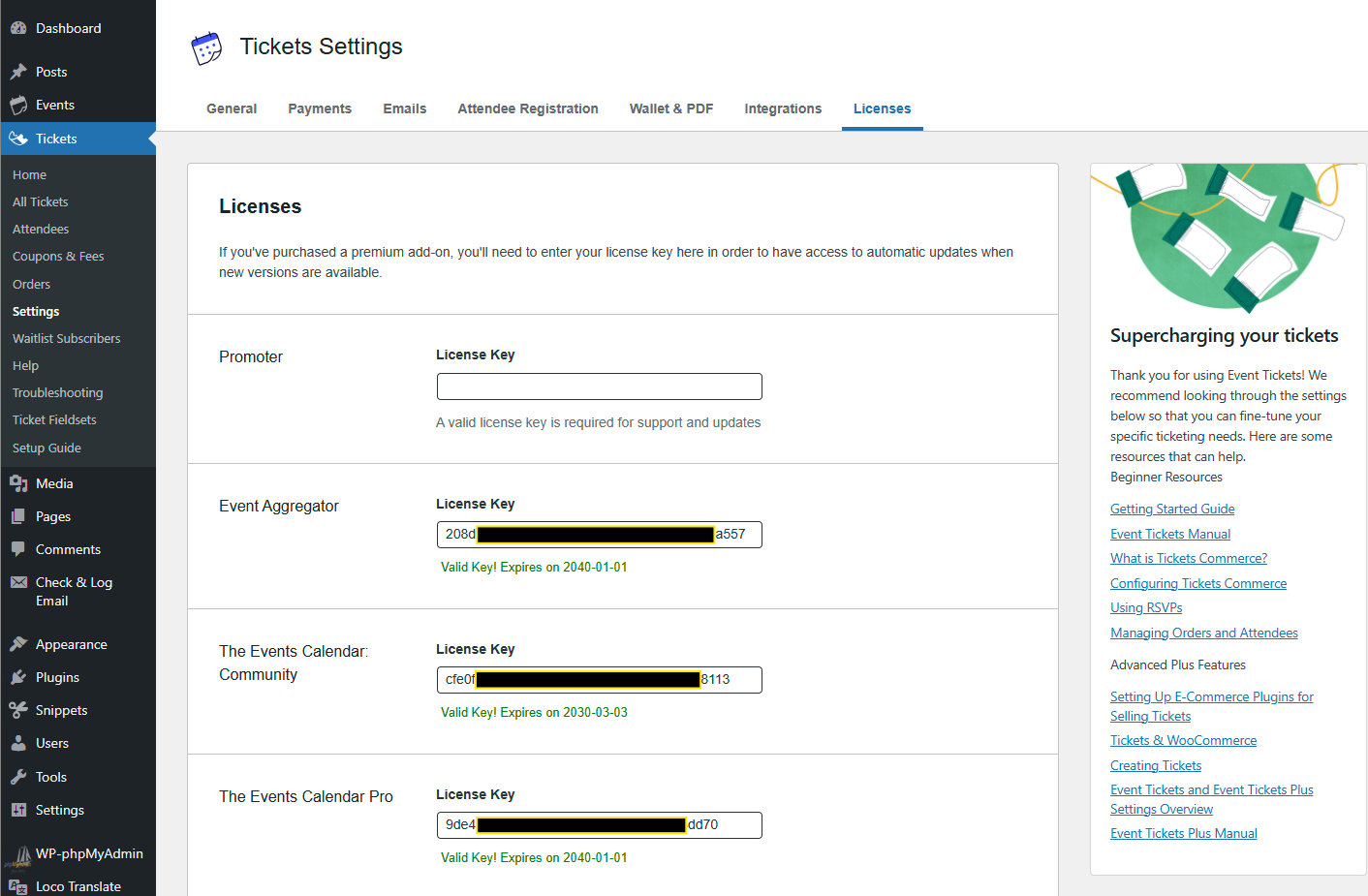Click the Tickets icon in the sidebar
1368x896 pixels.
coord(20,139)
